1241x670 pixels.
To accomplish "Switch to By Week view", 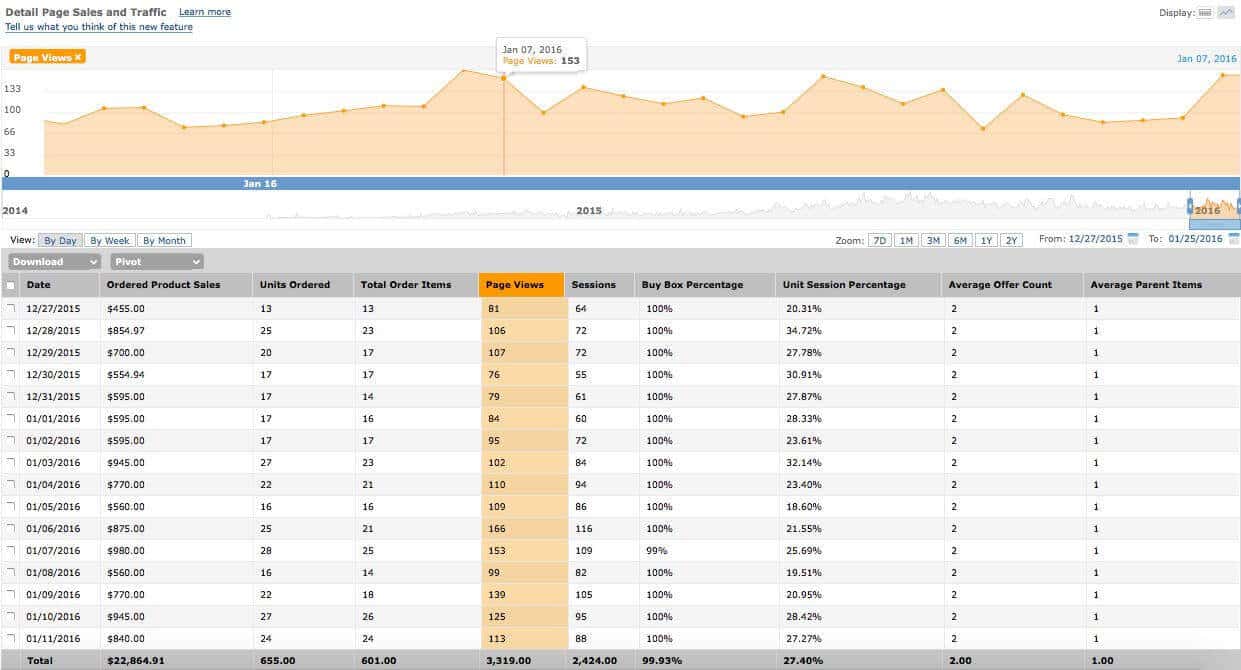I will [109, 240].
